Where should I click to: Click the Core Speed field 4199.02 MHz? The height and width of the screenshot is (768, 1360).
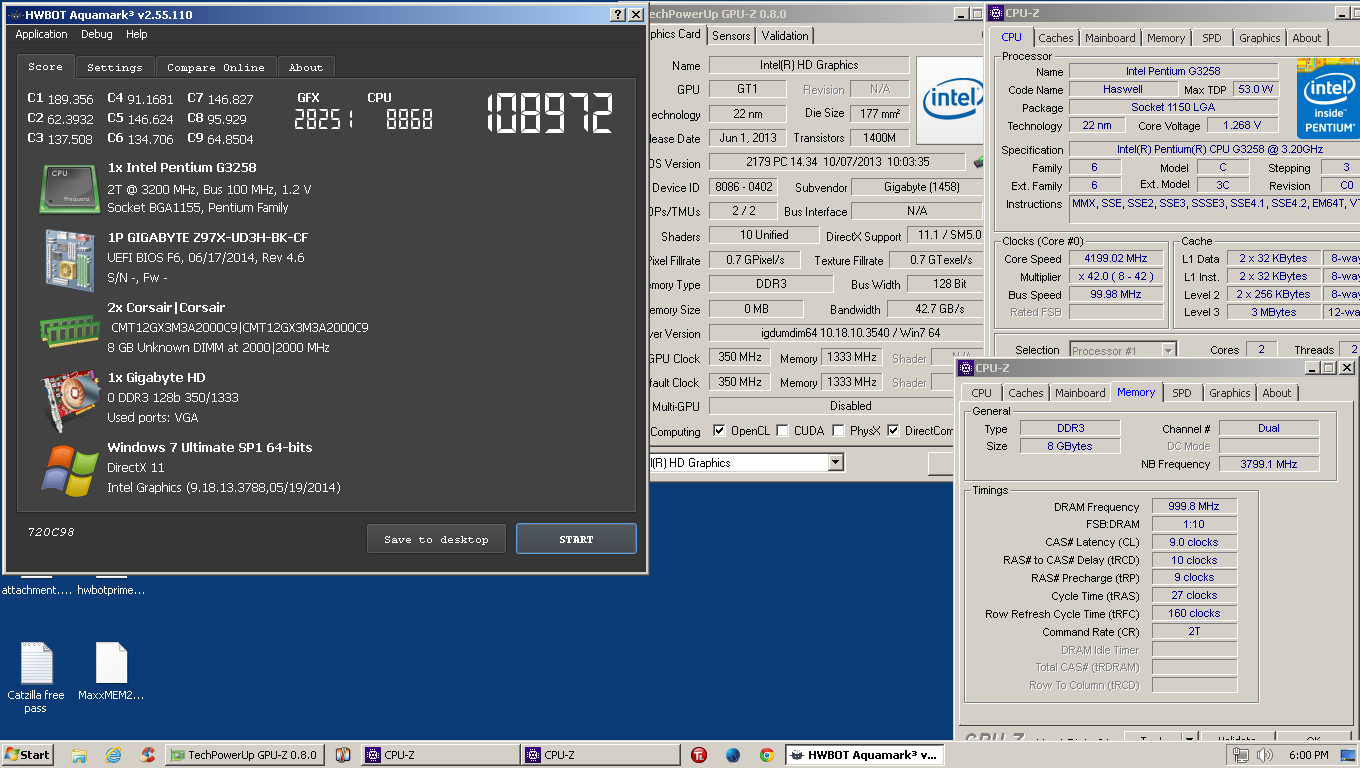(x=1116, y=258)
